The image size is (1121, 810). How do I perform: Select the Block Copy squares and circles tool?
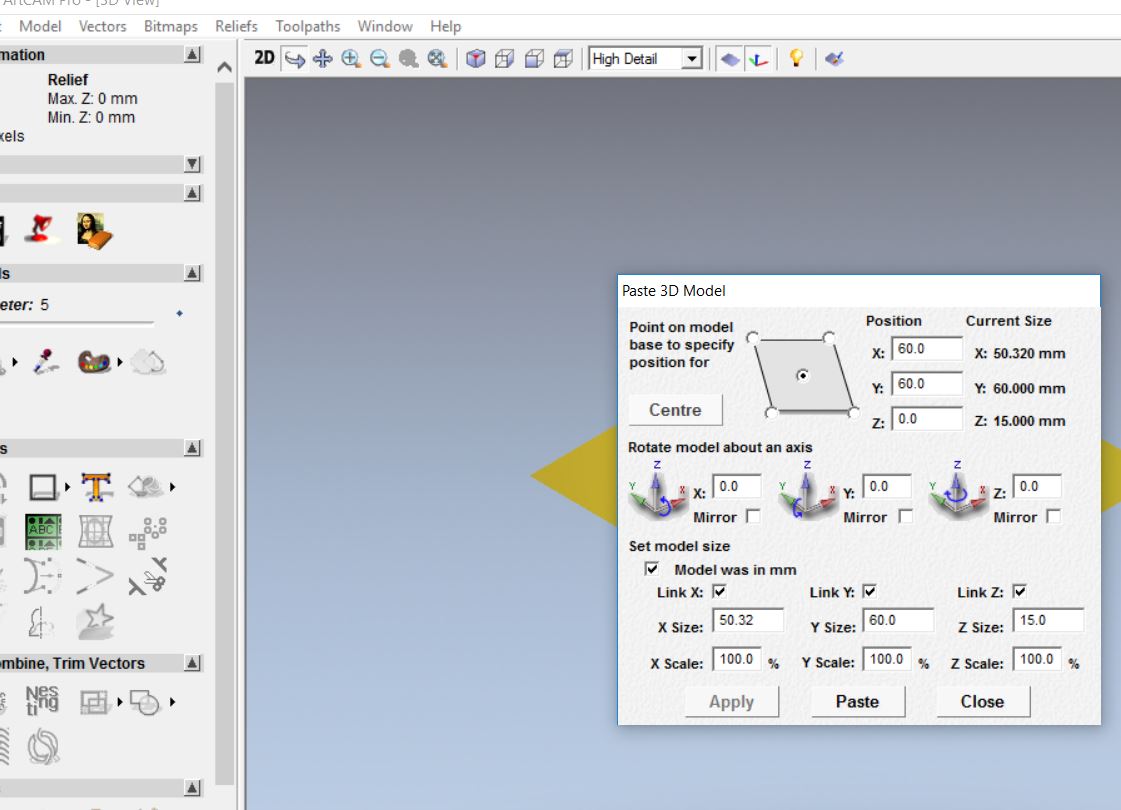click(x=148, y=533)
